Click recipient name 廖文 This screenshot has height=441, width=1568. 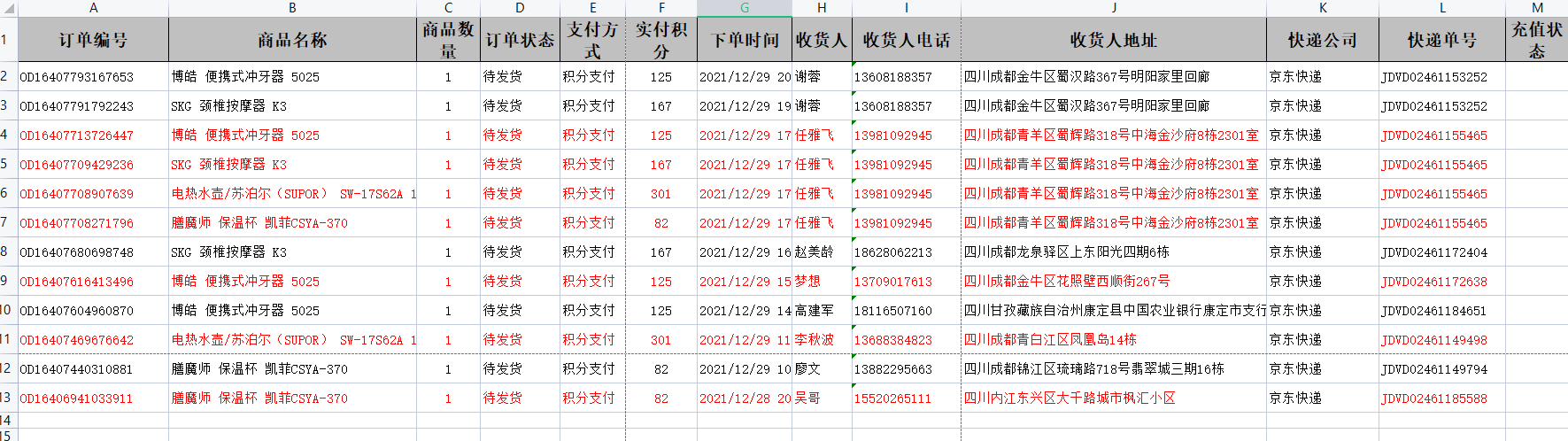click(807, 369)
